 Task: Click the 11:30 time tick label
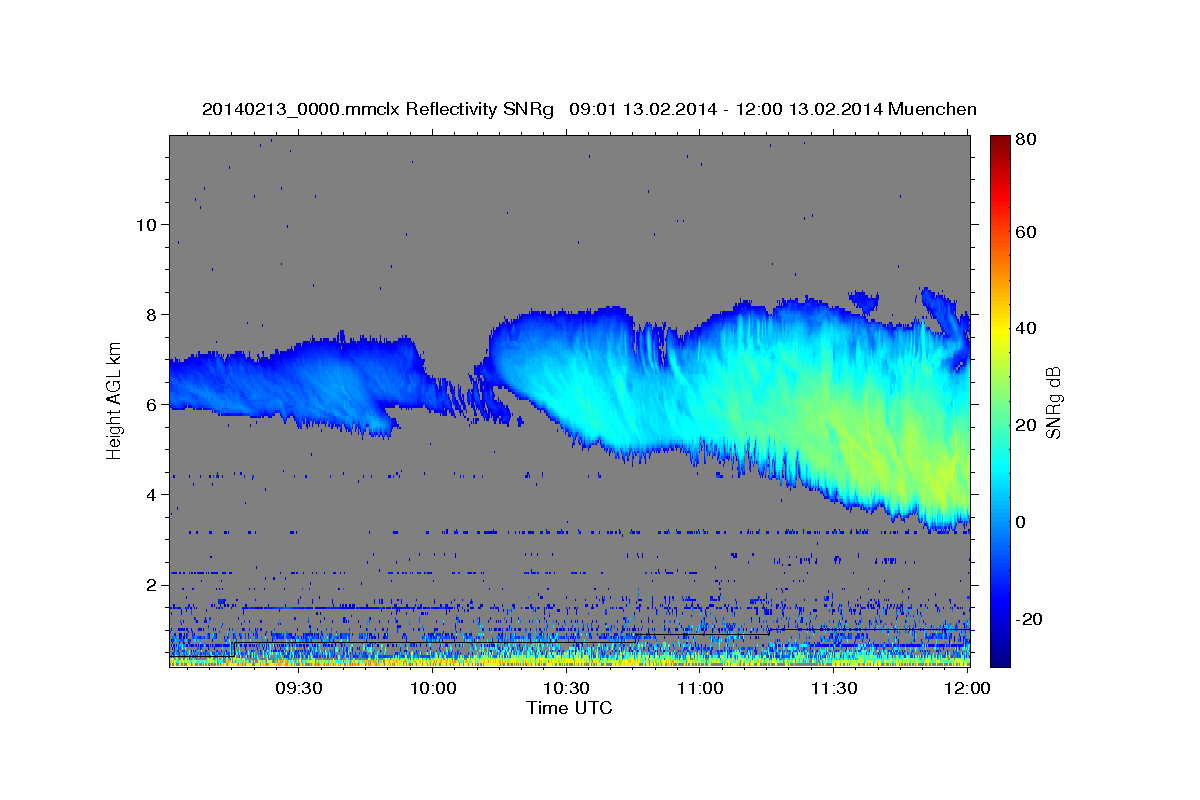[x=833, y=688]
